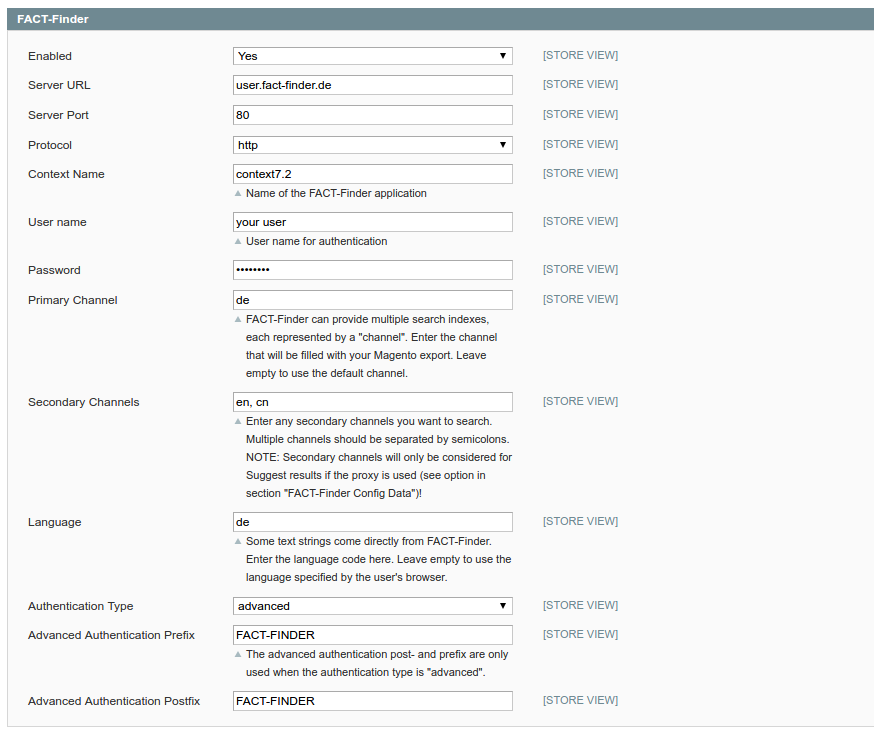Collapse the Secondary Channels note triangle
Image resolution: width=874 pixels, height=732 pixels.
tap(238, 422)
